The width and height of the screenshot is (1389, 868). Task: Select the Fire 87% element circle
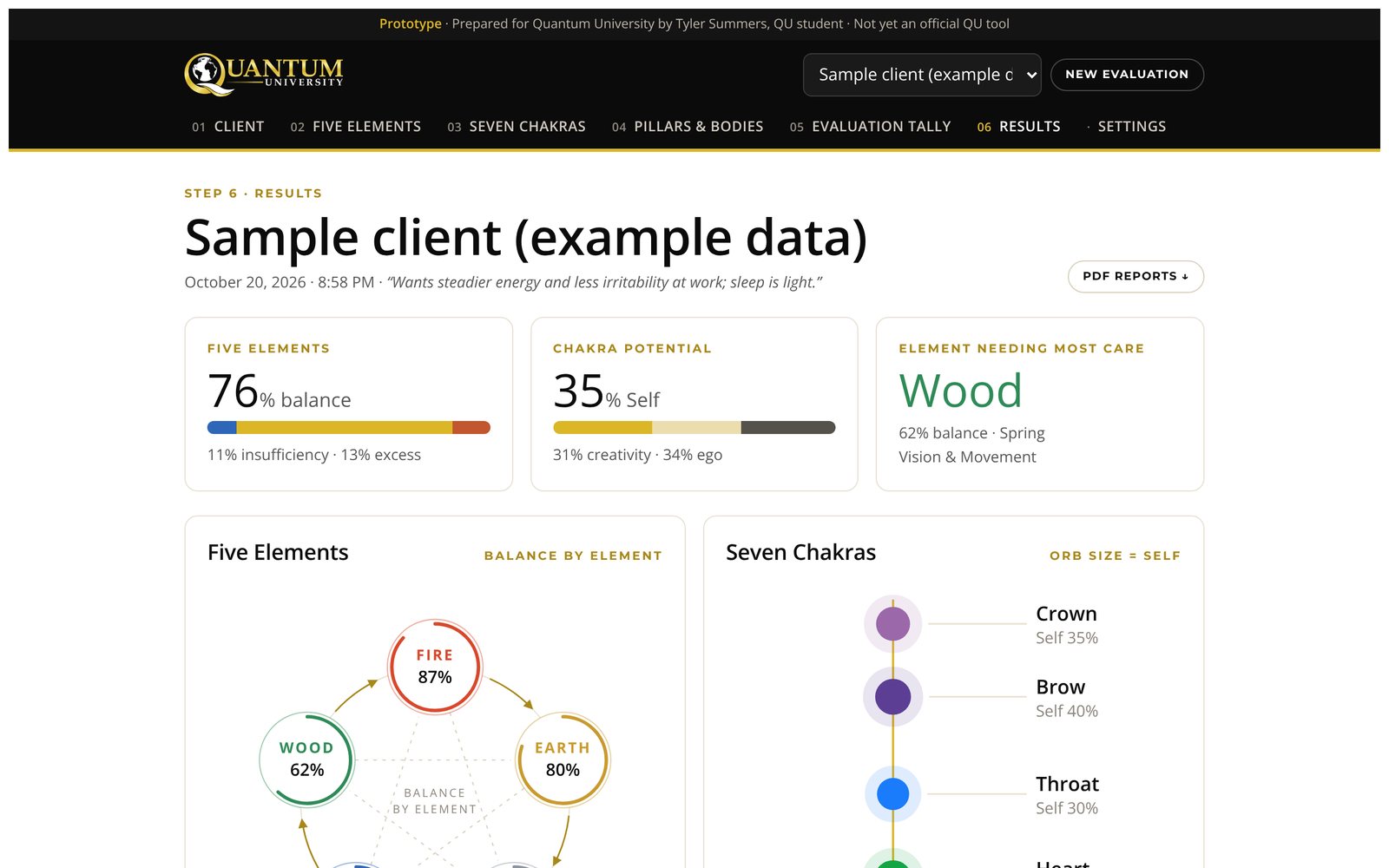(435, 667)
